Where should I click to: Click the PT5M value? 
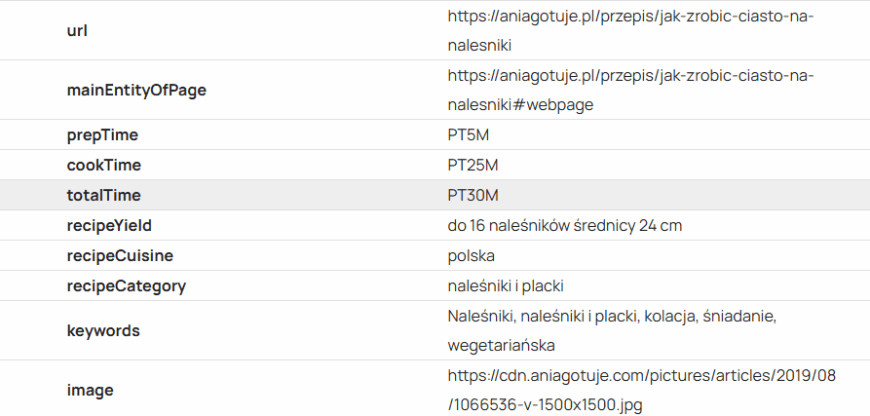[468, 135]
